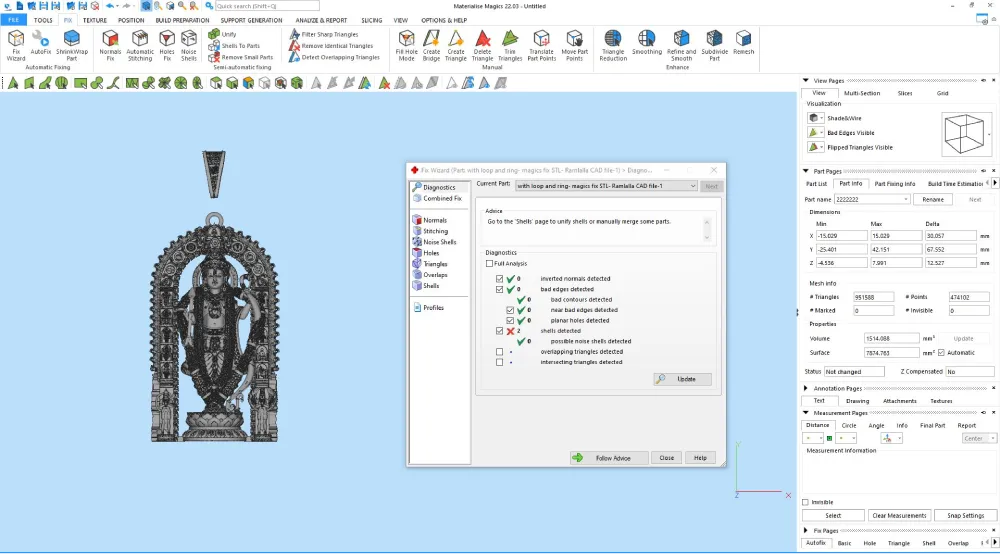Select the Noise Shells icon
The height and width of the screenshot is (554, 1000).
(189, 45)
